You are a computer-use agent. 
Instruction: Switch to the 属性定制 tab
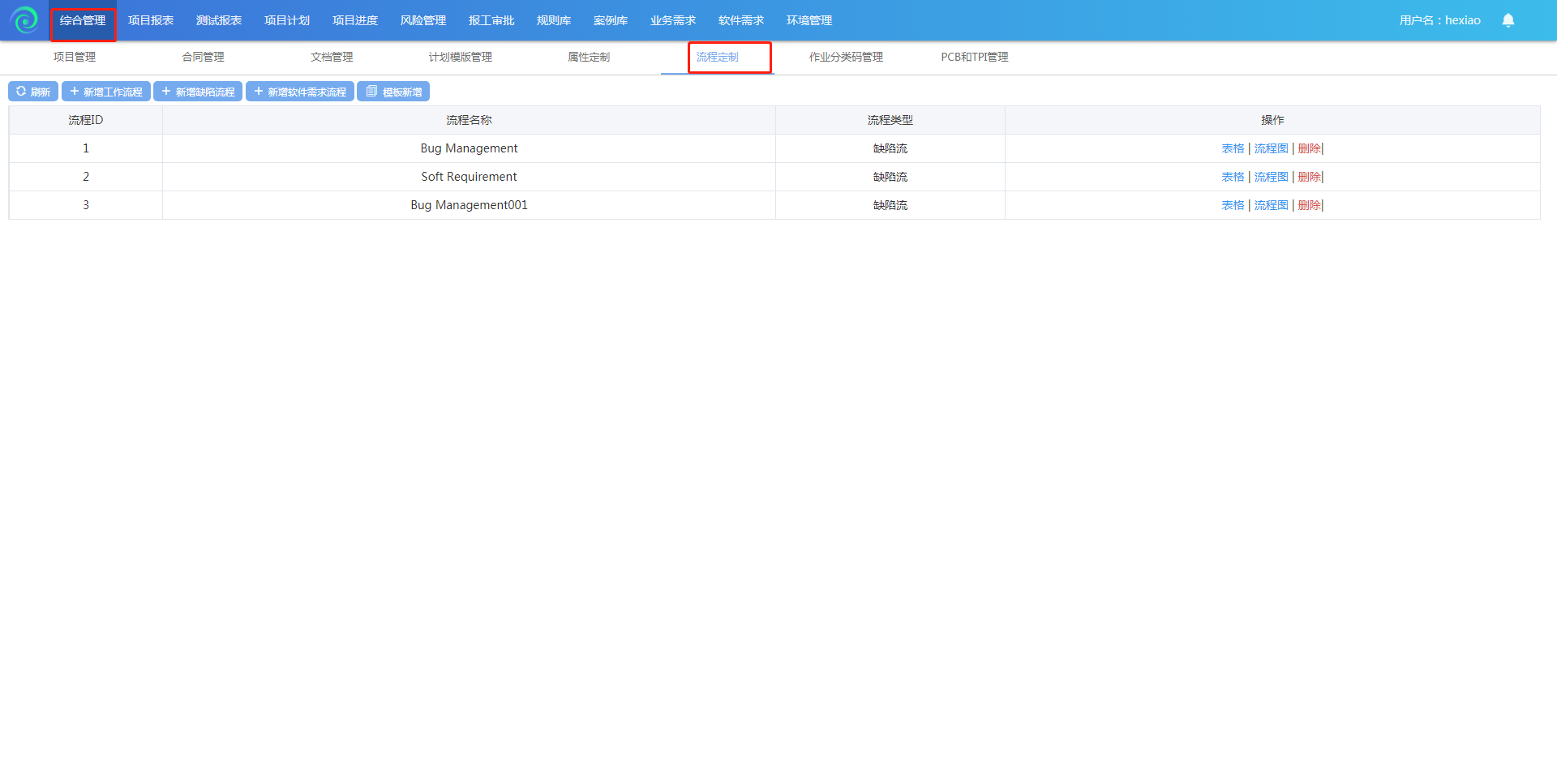(x=589, y=57)
